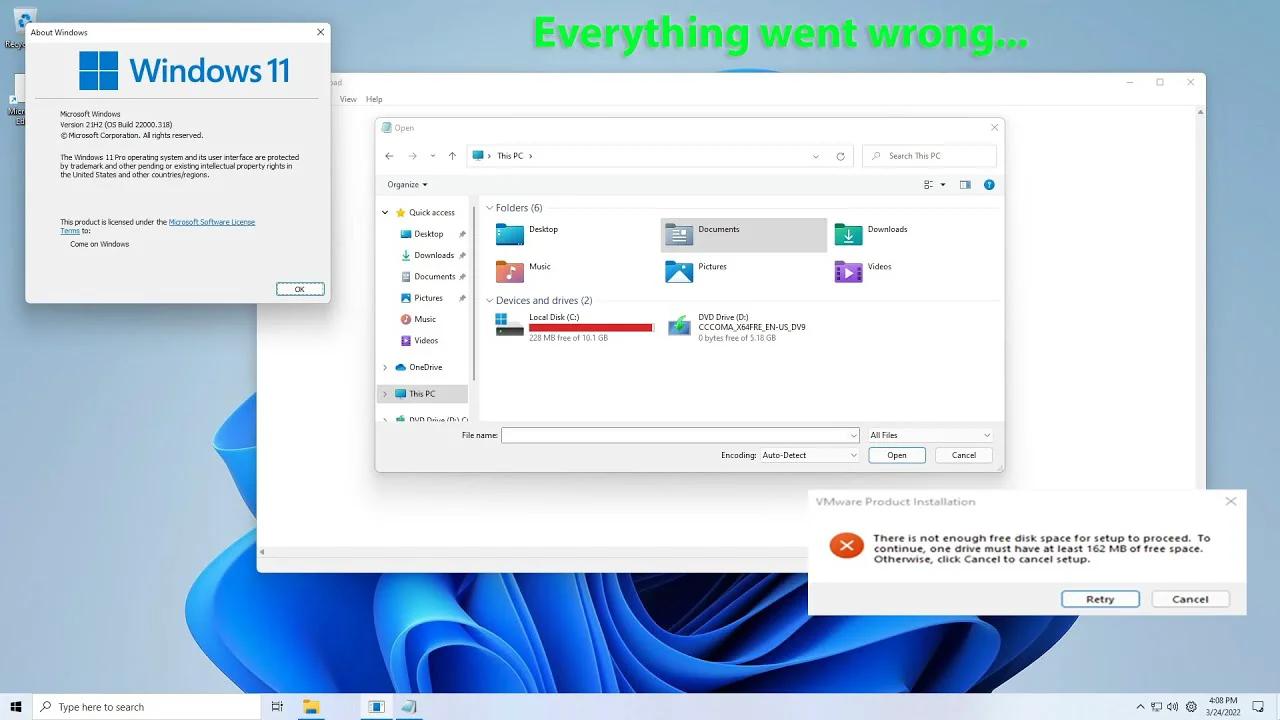Open the View menu in Notepad

coord(348,99)
